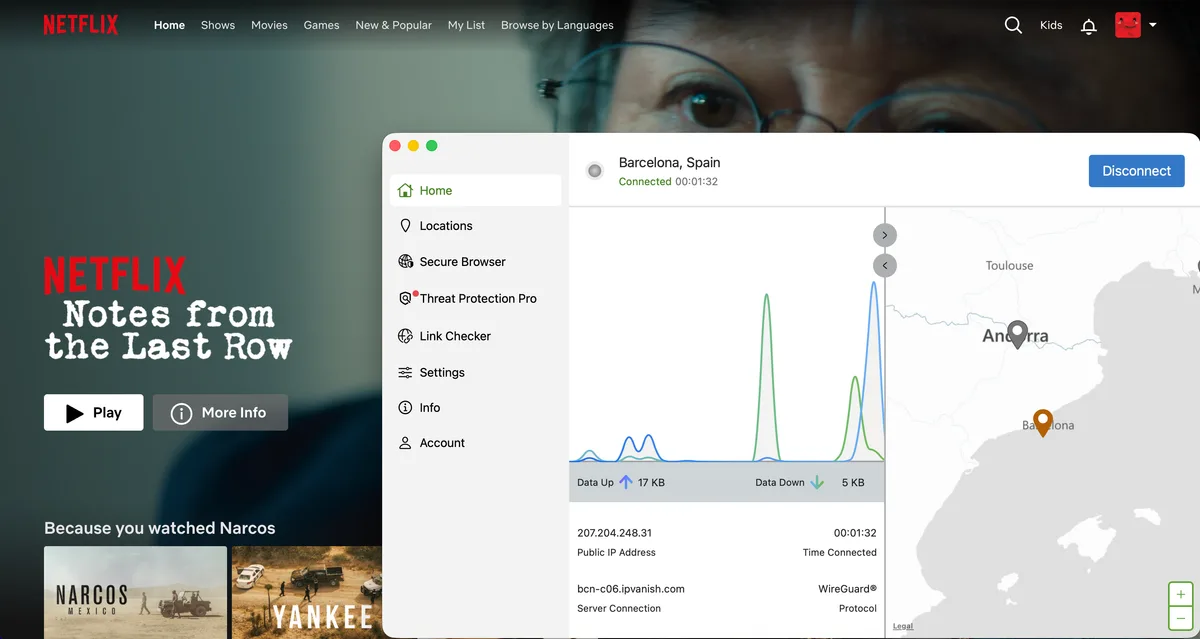Collapse panel with left chevron button

885,265
